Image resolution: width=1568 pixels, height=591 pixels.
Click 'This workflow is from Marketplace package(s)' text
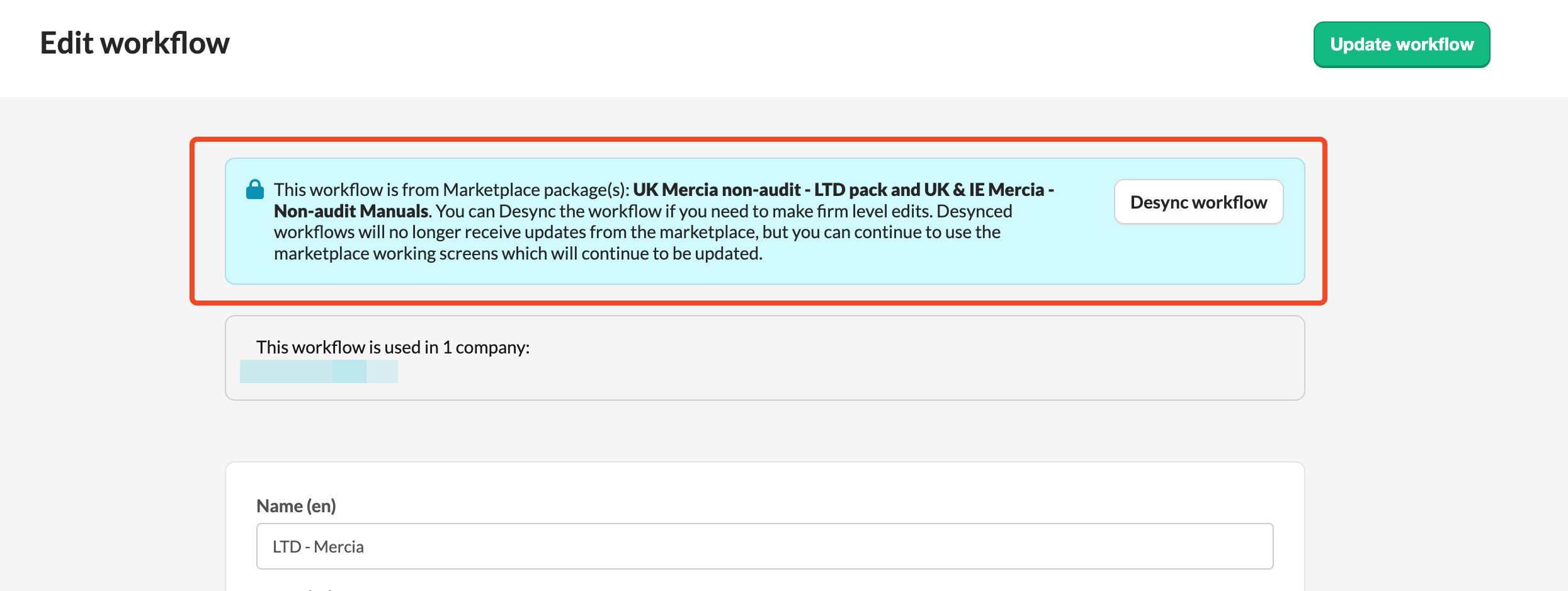451,190
